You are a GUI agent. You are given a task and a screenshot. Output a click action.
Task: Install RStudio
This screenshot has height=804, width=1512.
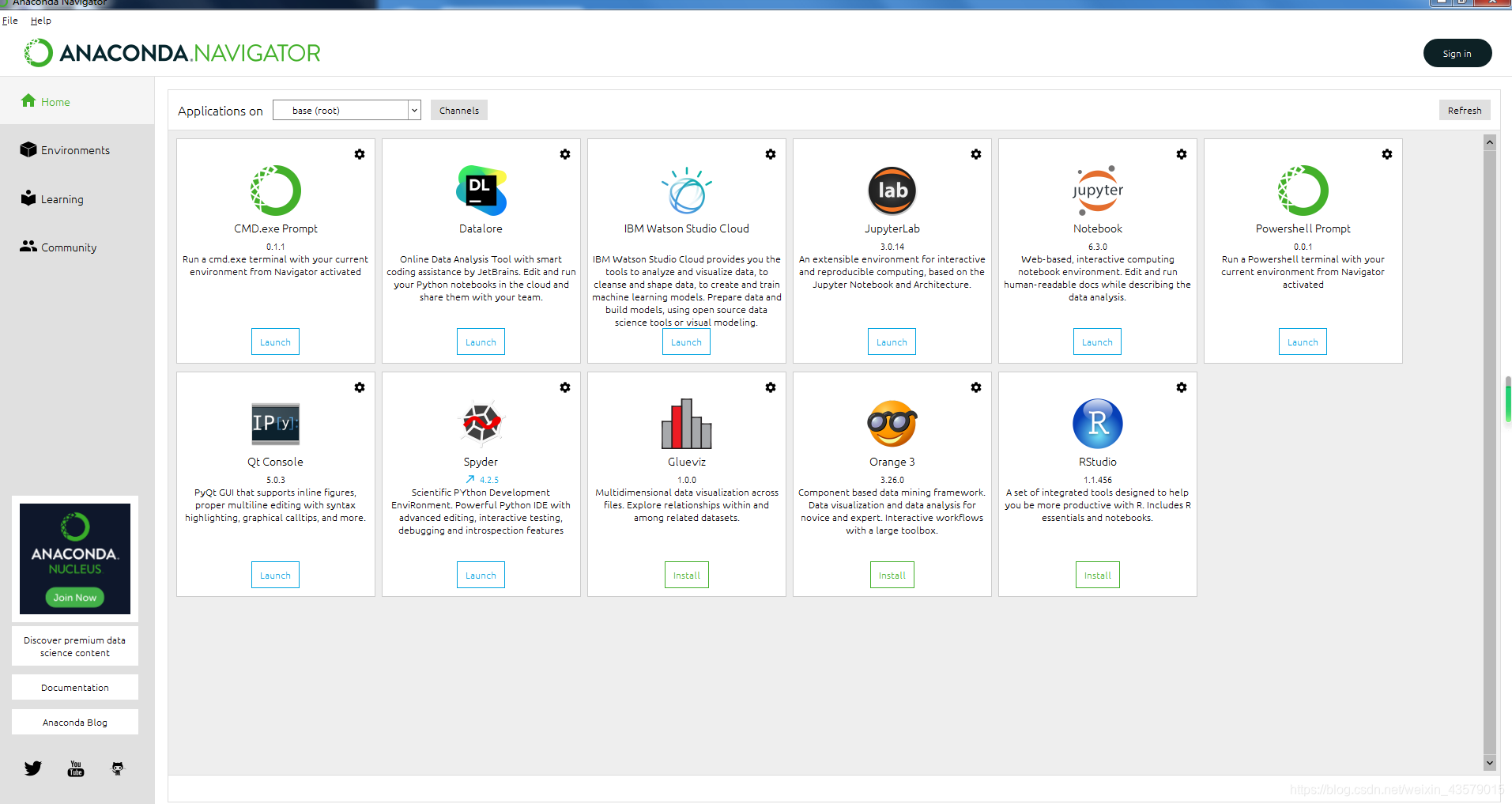[x=1098, y=576]
